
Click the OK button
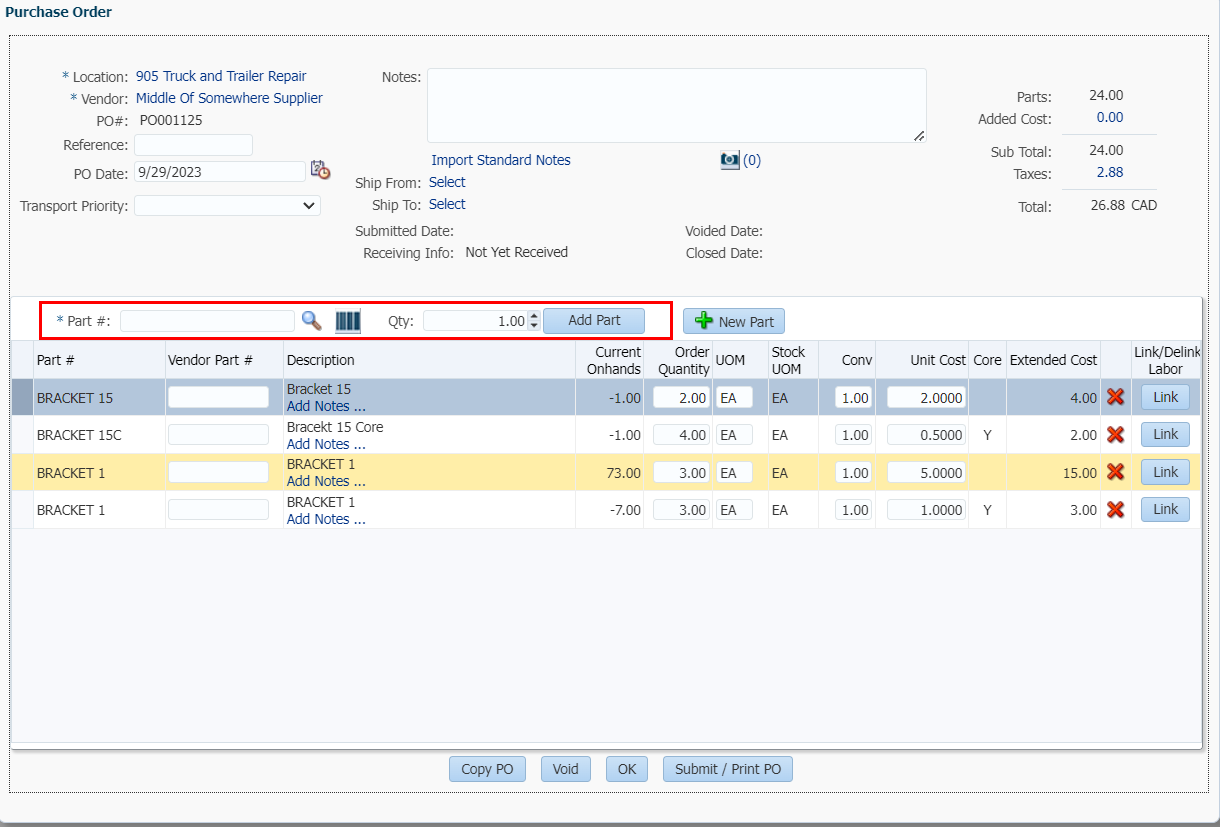627,769
